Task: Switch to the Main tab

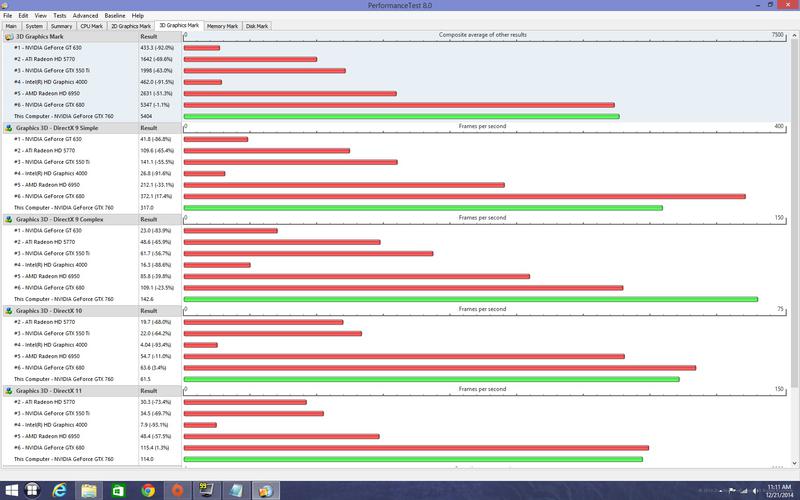Action: pos(11,26)
